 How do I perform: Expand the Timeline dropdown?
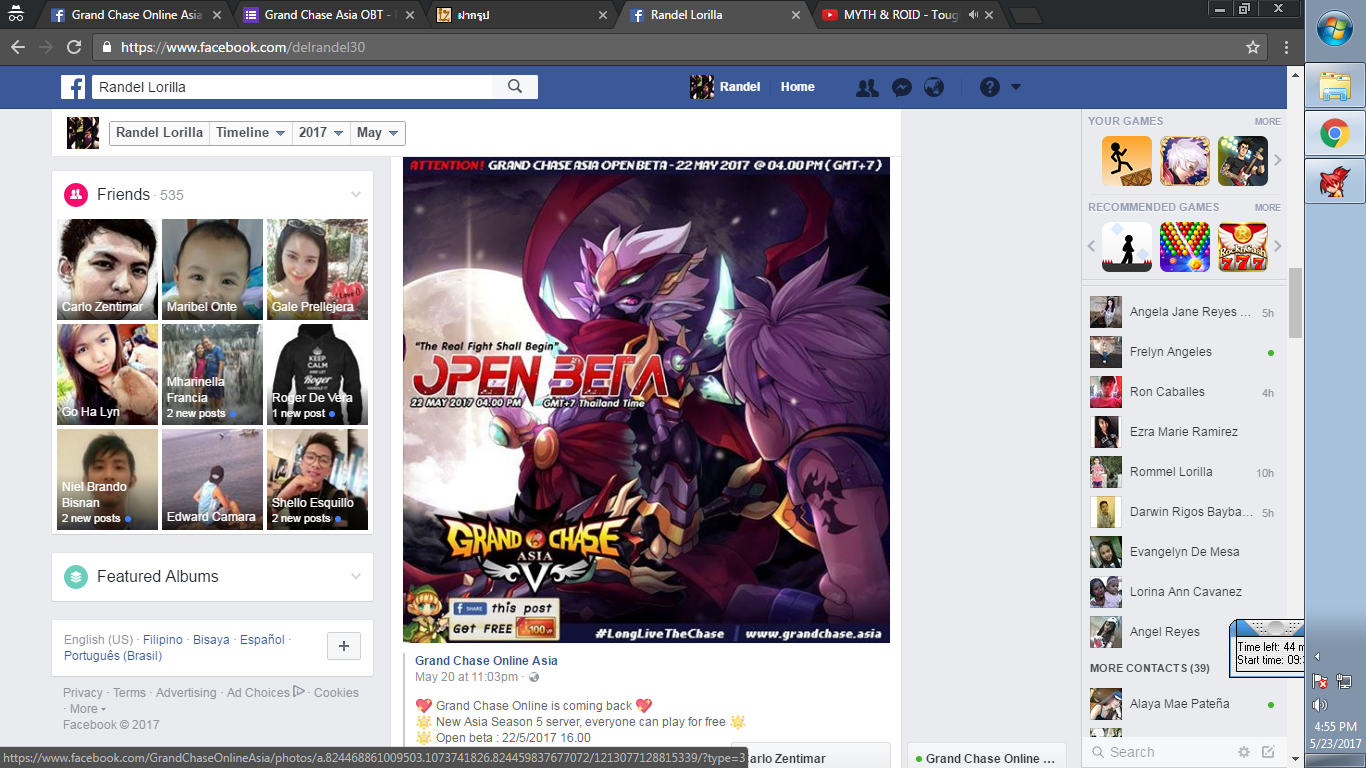tap(251, 133)
